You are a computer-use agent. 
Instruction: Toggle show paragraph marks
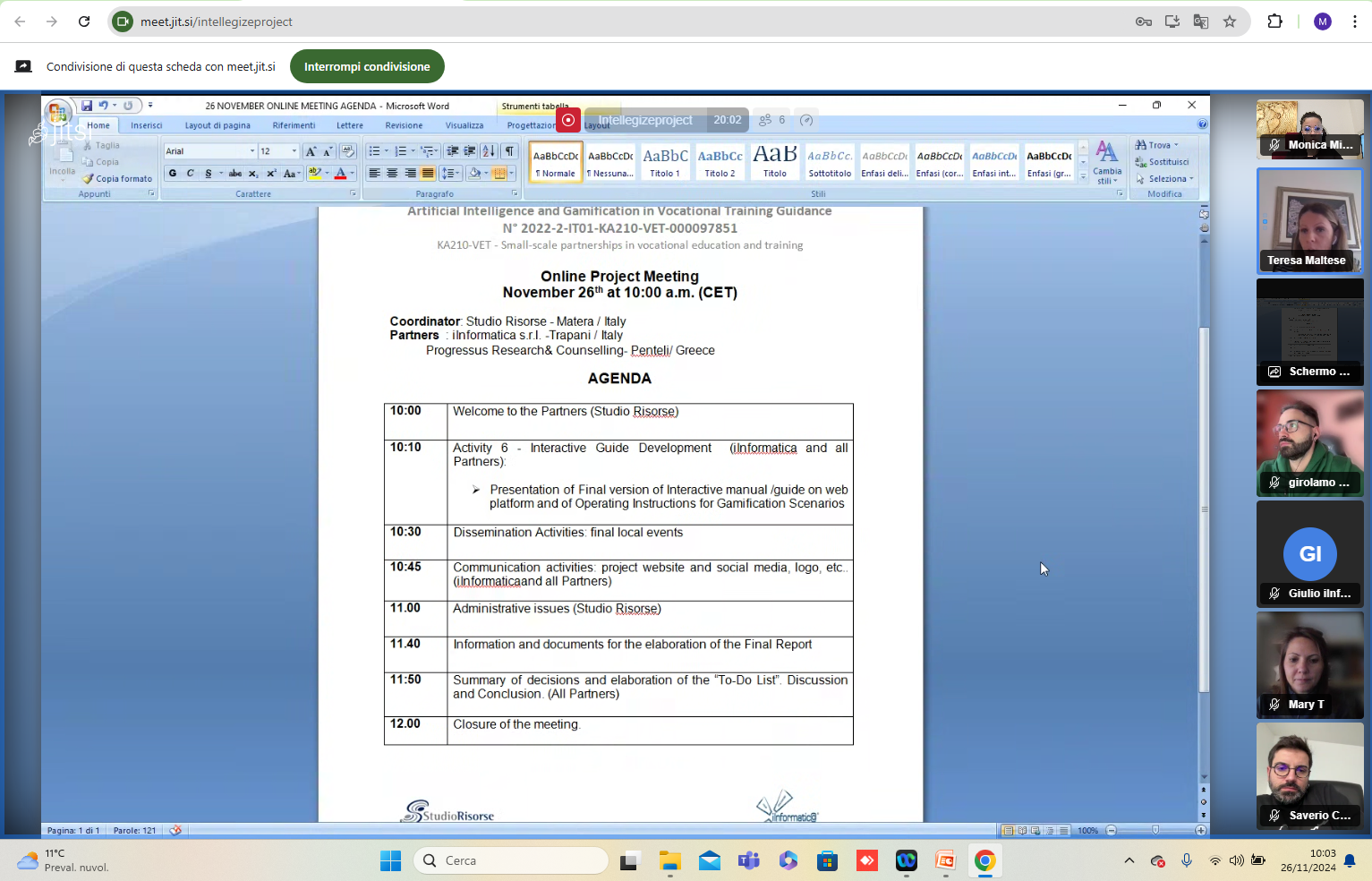(509, 151)
